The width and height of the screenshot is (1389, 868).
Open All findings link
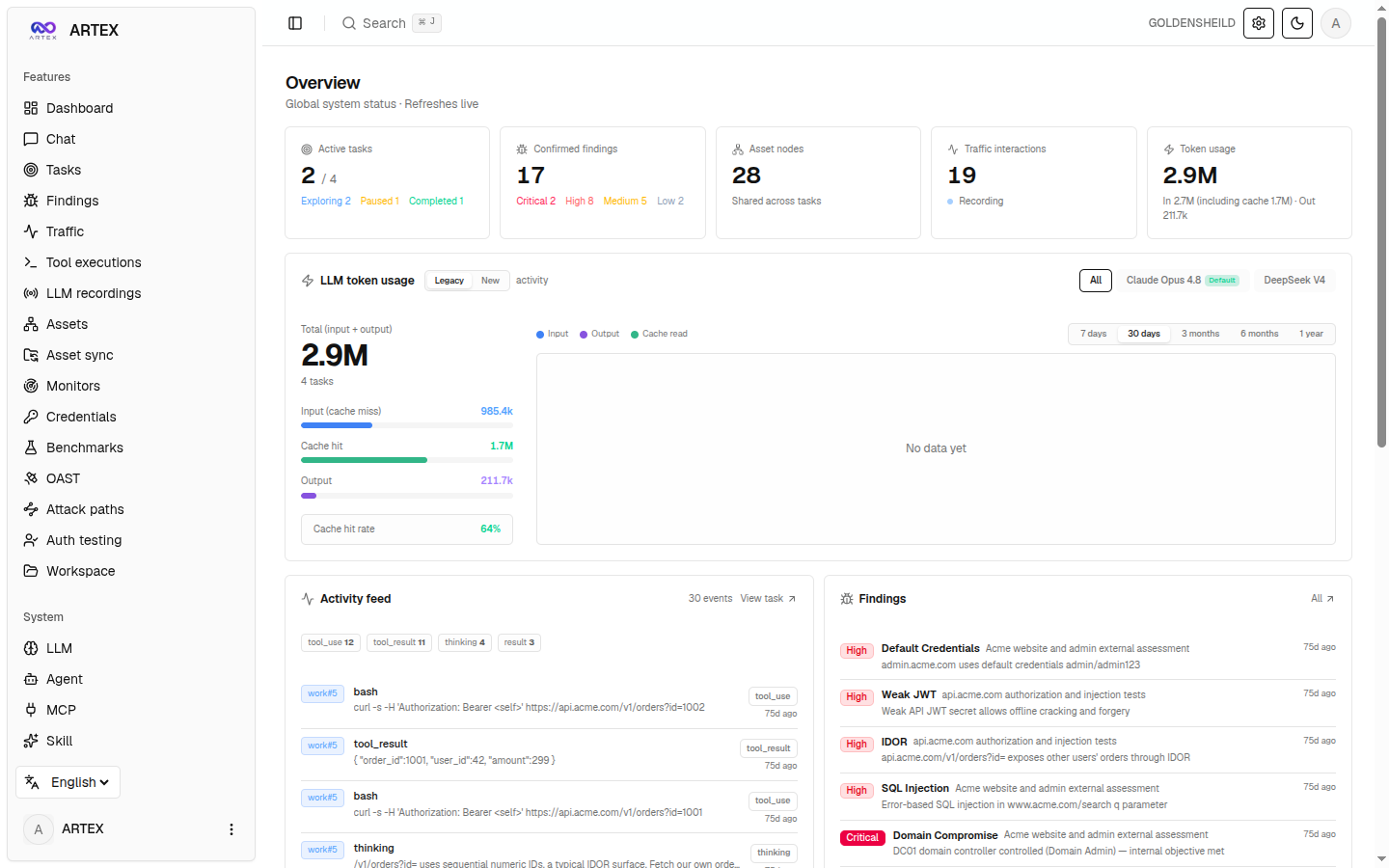tap(1322, 599)
